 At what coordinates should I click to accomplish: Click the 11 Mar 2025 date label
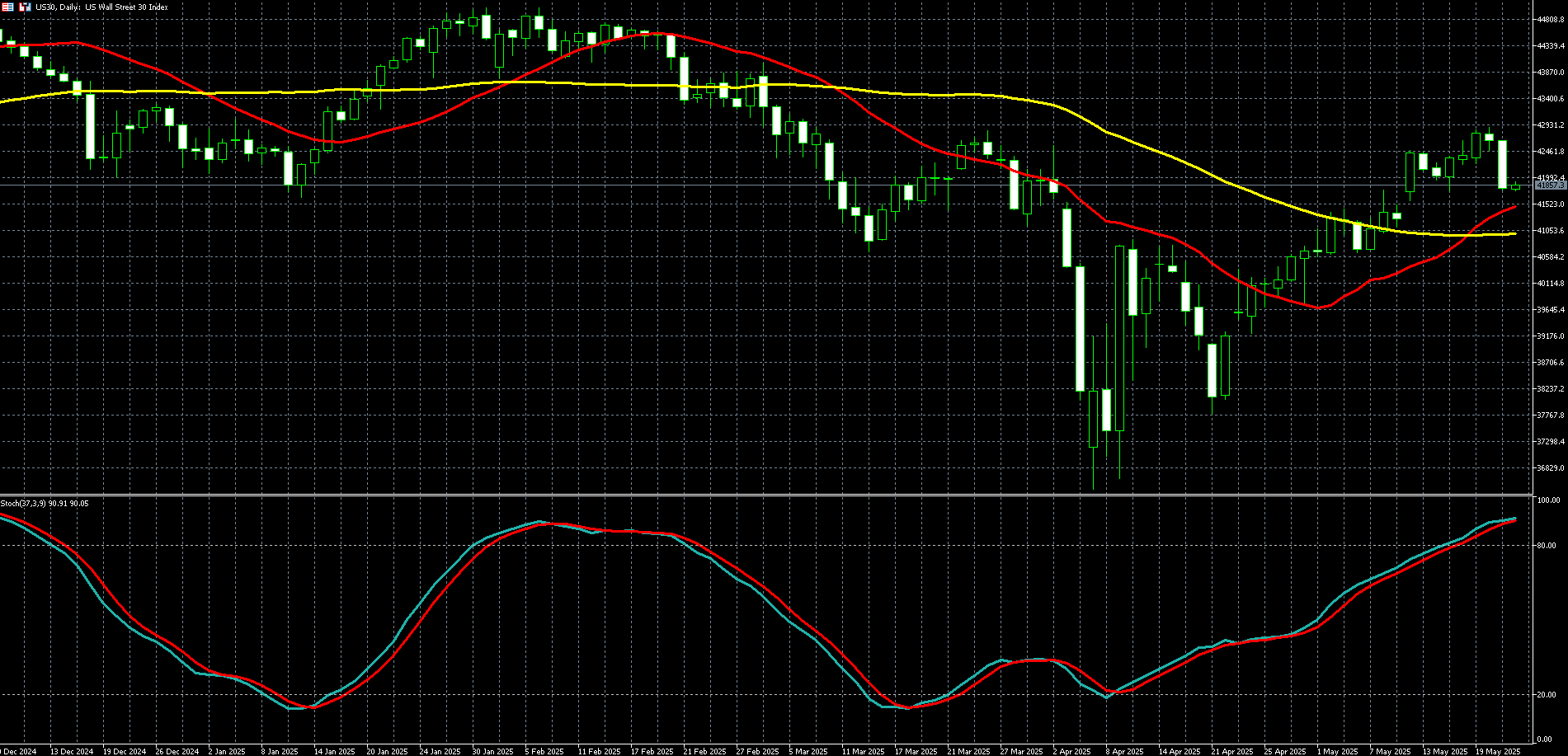coord(863,751)
